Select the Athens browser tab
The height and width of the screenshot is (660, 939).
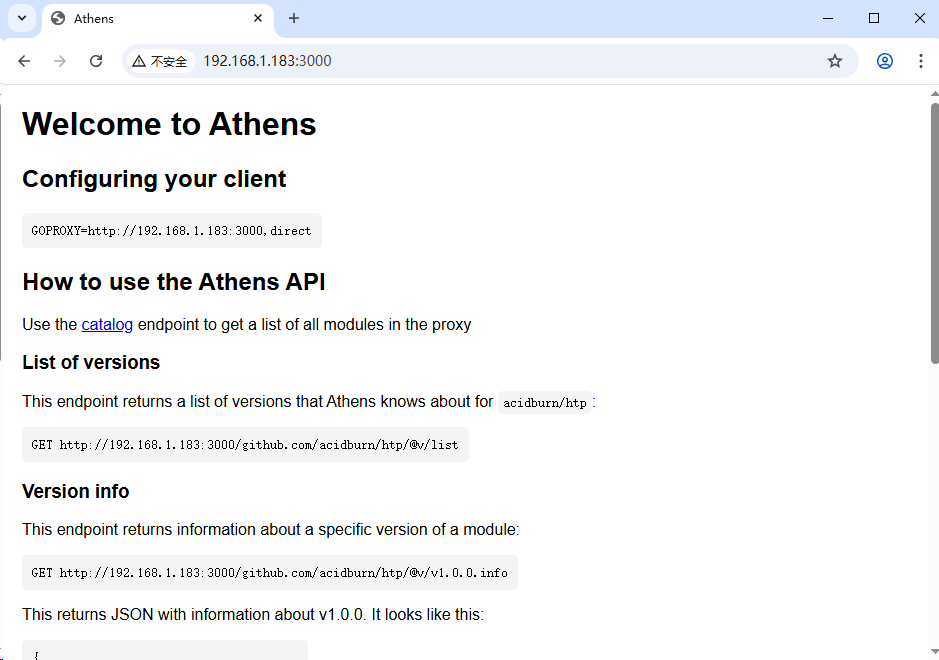click(150, 18)
